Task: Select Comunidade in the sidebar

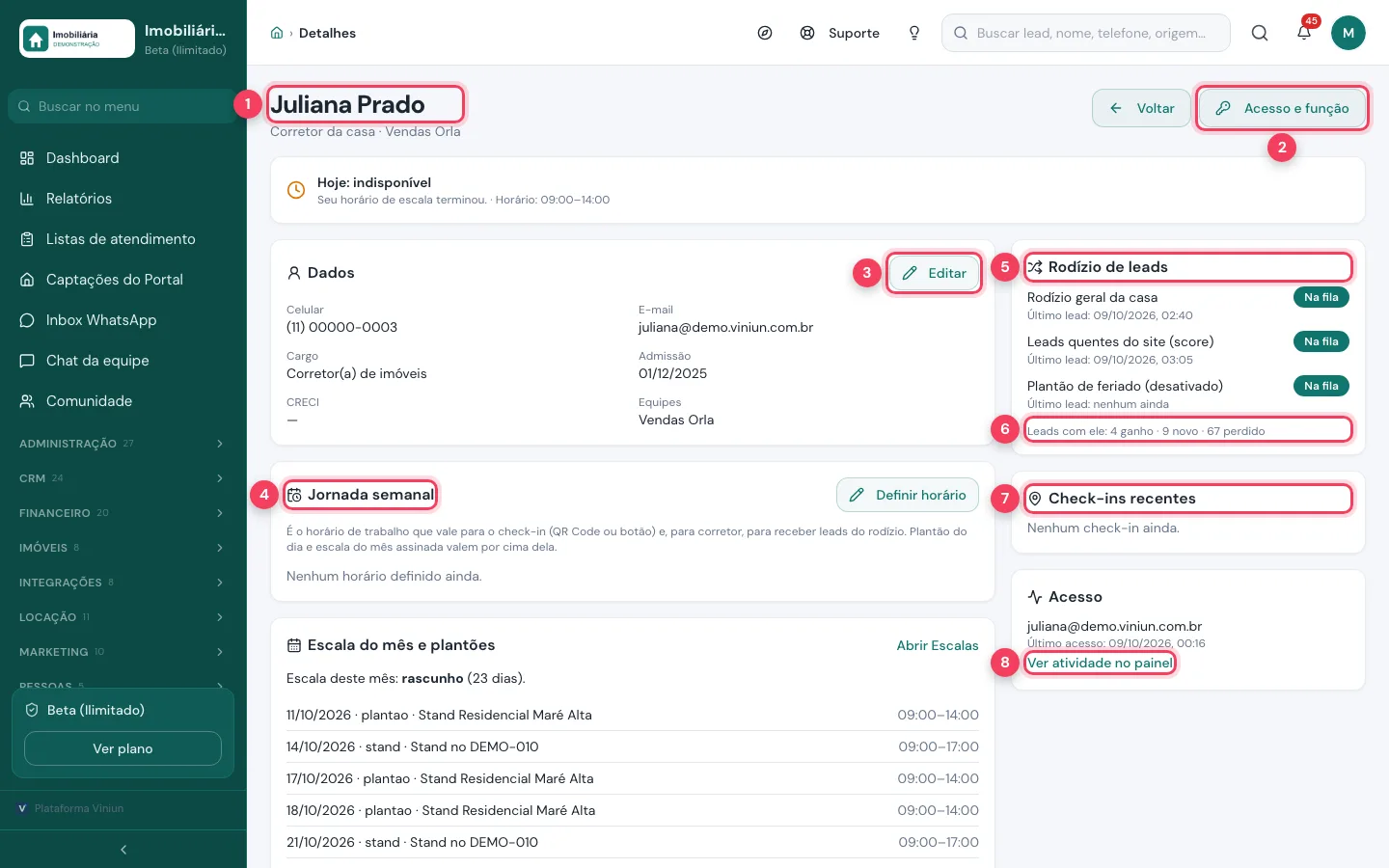Action: coord(123,401)
